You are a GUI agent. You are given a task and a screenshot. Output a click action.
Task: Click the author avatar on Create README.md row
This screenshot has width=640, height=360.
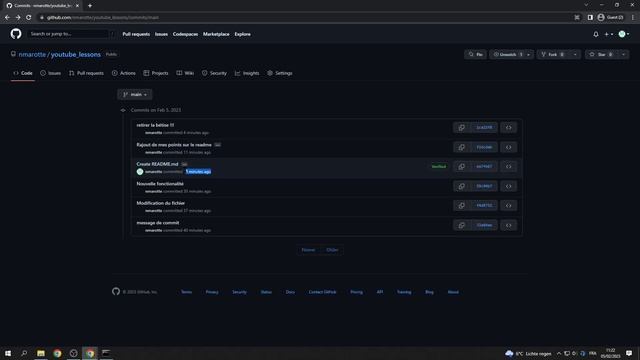click(x=140, y=171)
